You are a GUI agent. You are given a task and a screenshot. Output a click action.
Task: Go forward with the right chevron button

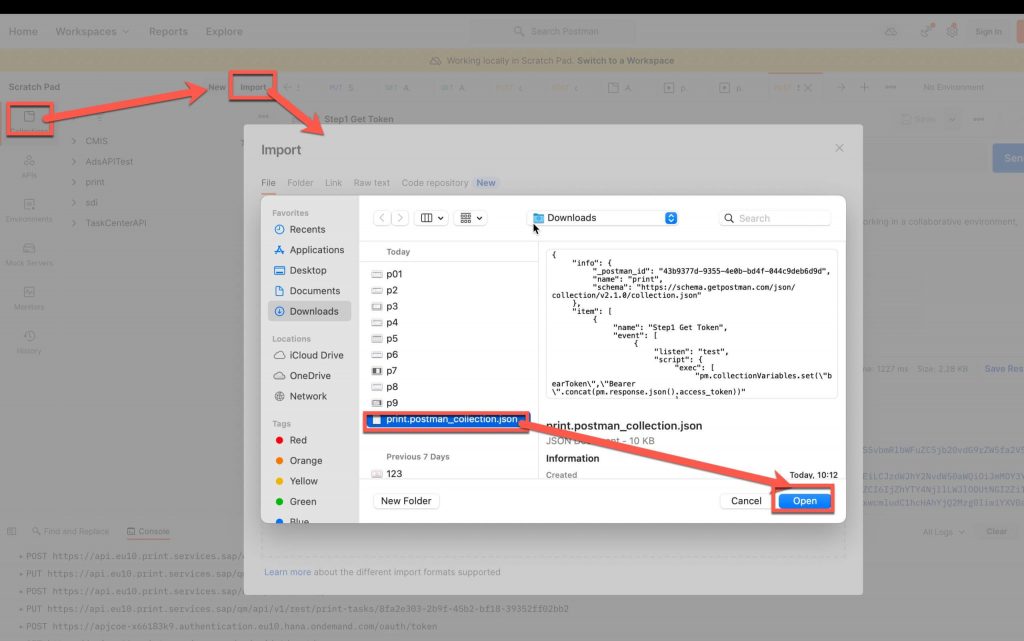click(x=400, y=218)
